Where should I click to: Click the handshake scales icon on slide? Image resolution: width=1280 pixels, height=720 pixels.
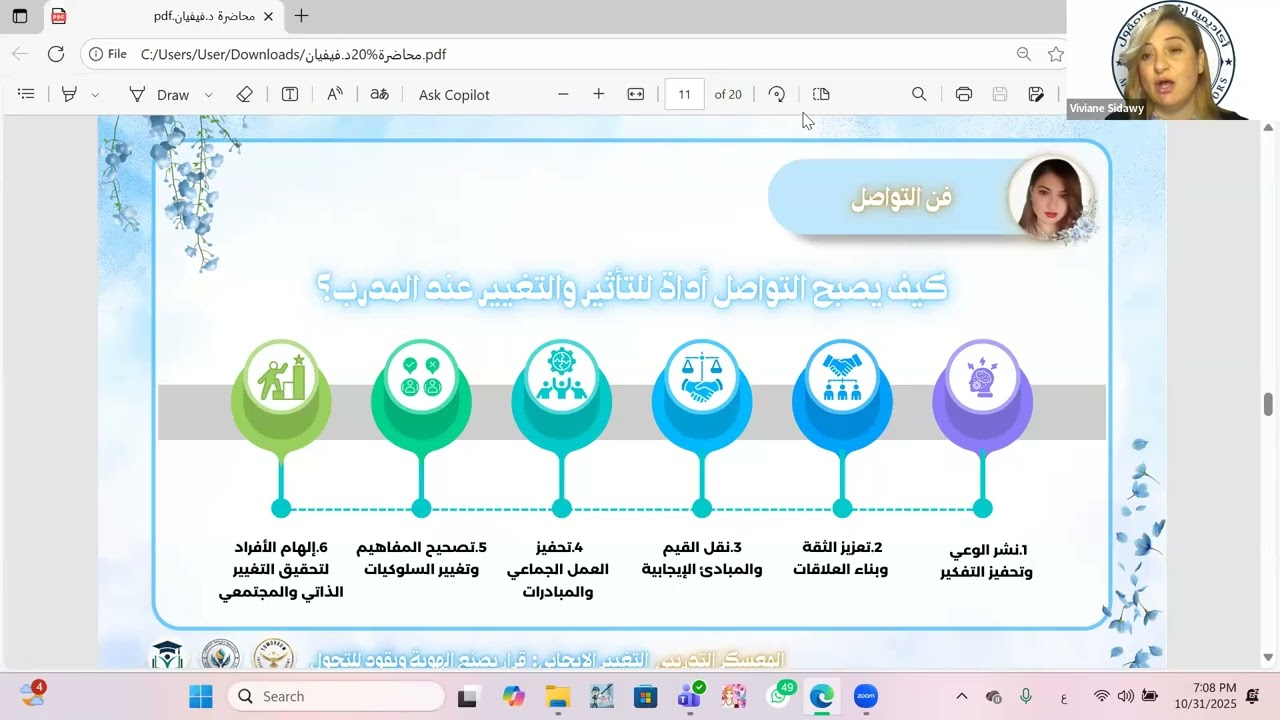[702, 378]
